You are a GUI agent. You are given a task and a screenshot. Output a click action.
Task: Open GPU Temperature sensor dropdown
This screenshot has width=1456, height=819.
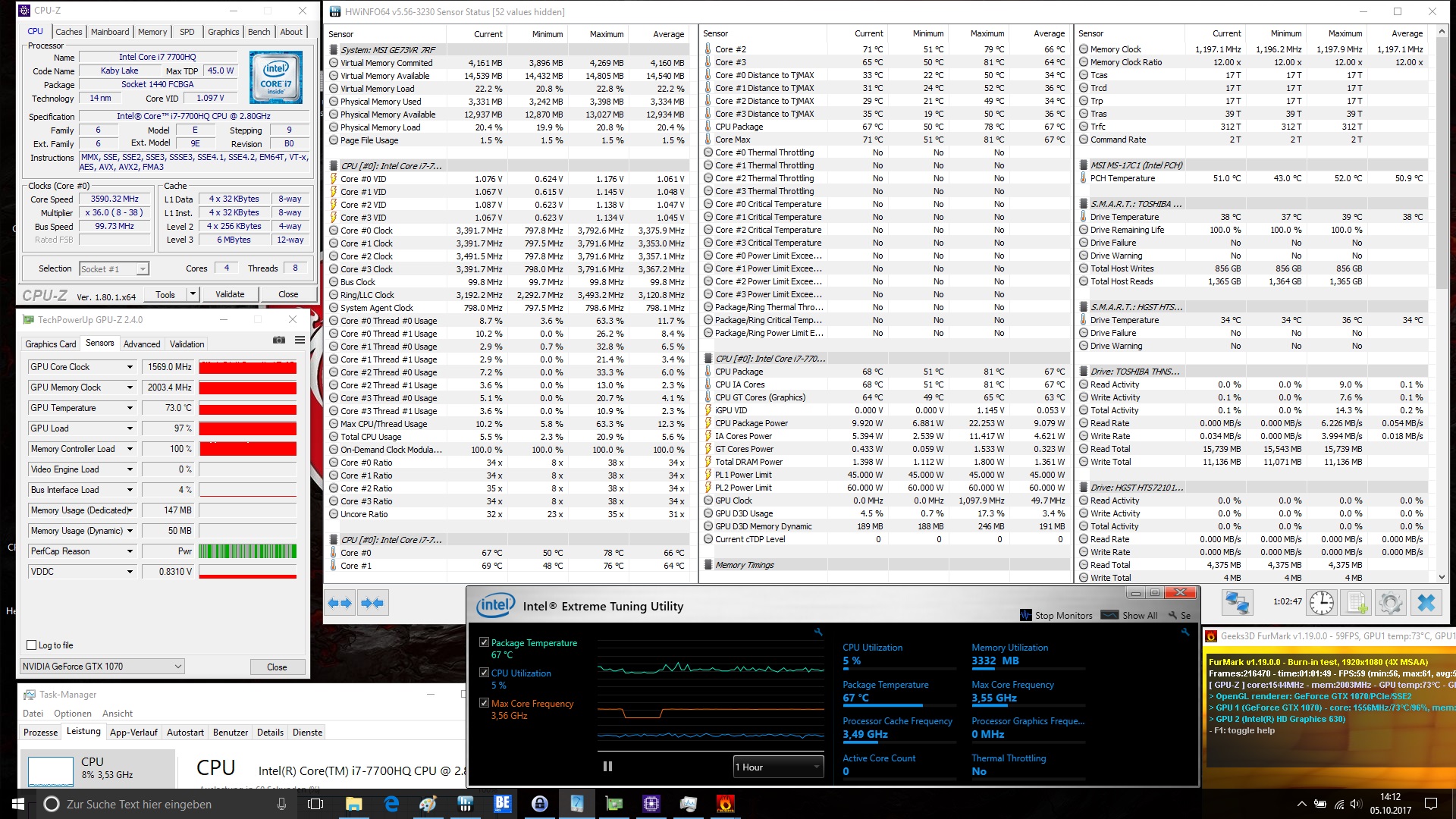[130, 408]
